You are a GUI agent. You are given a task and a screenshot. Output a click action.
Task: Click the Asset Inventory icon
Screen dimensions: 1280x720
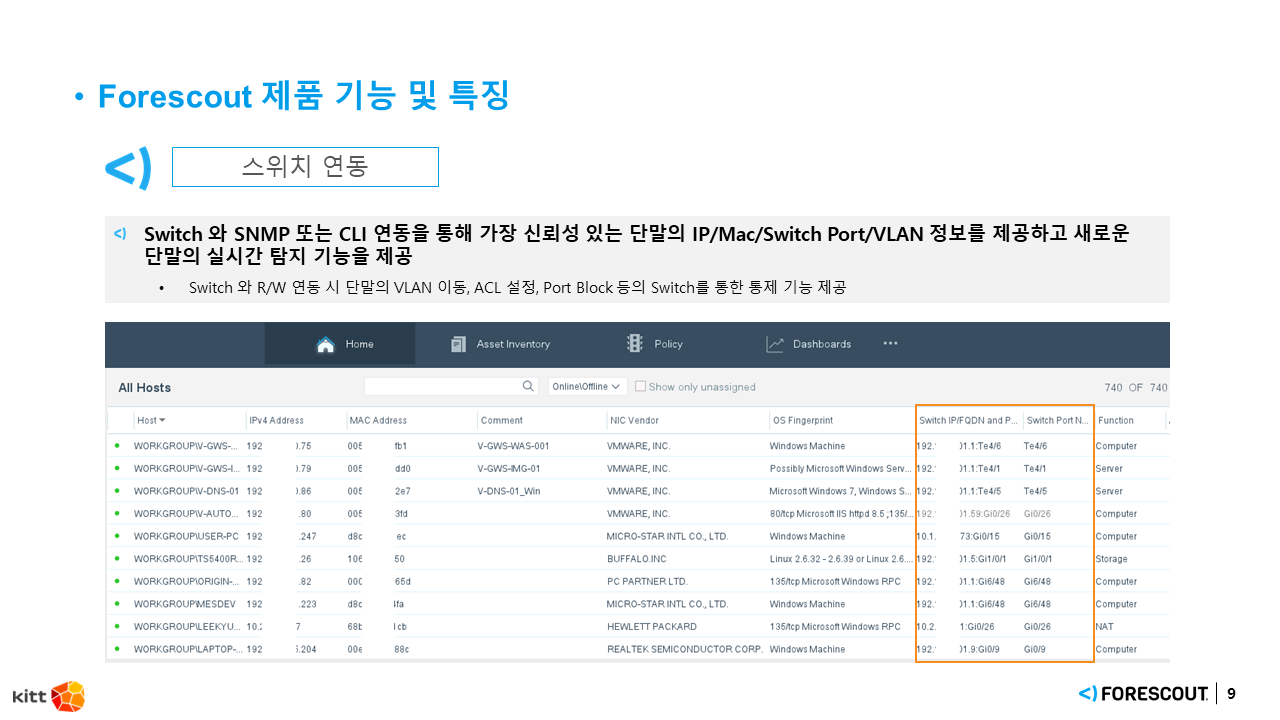tap(459, 344)
